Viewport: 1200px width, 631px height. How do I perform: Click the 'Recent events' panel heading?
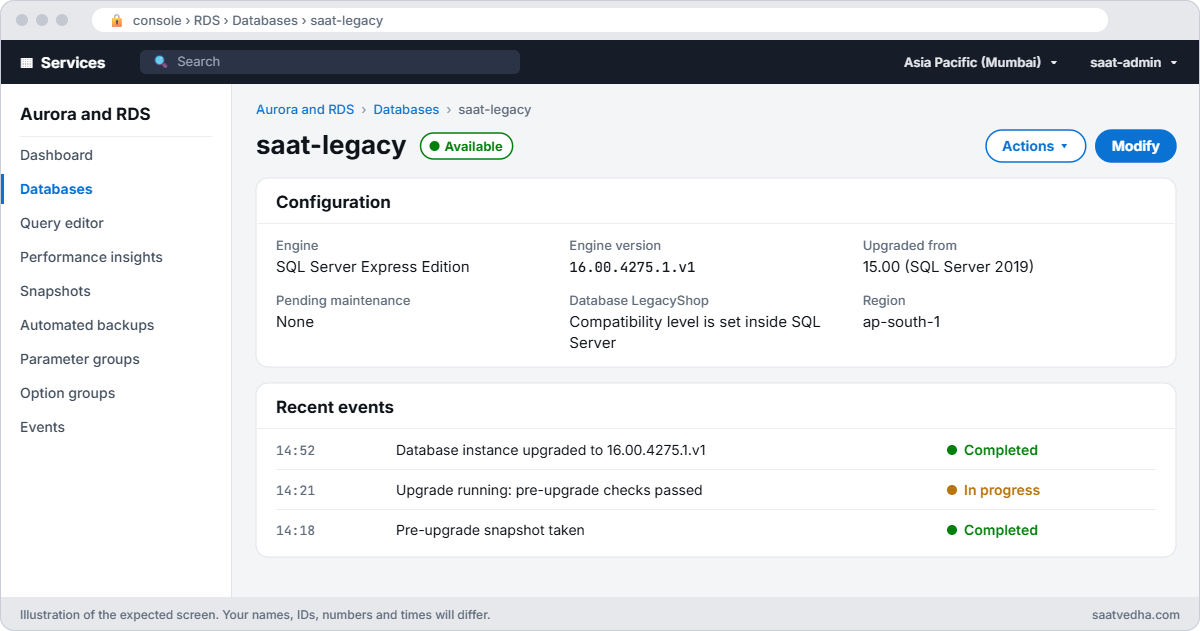tap(335, 407)
